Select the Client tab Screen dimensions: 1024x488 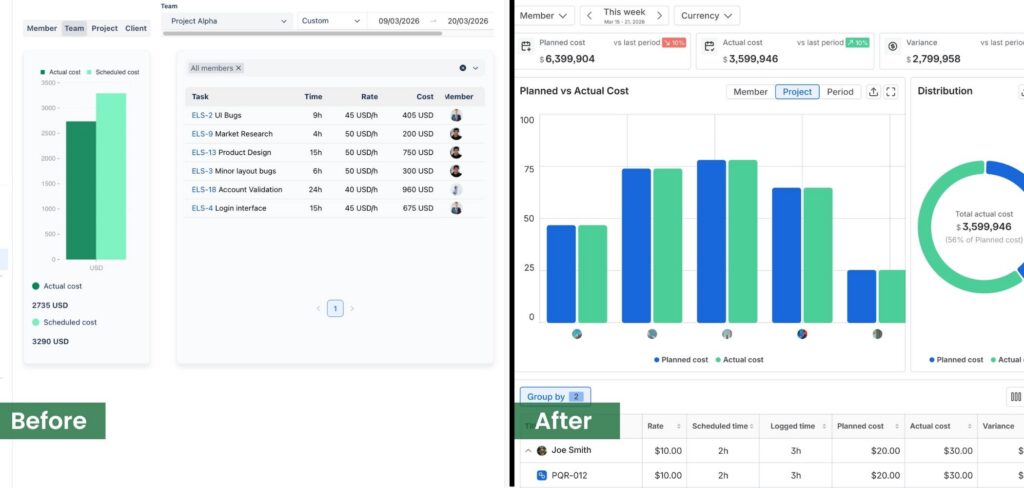coord(136,28)
